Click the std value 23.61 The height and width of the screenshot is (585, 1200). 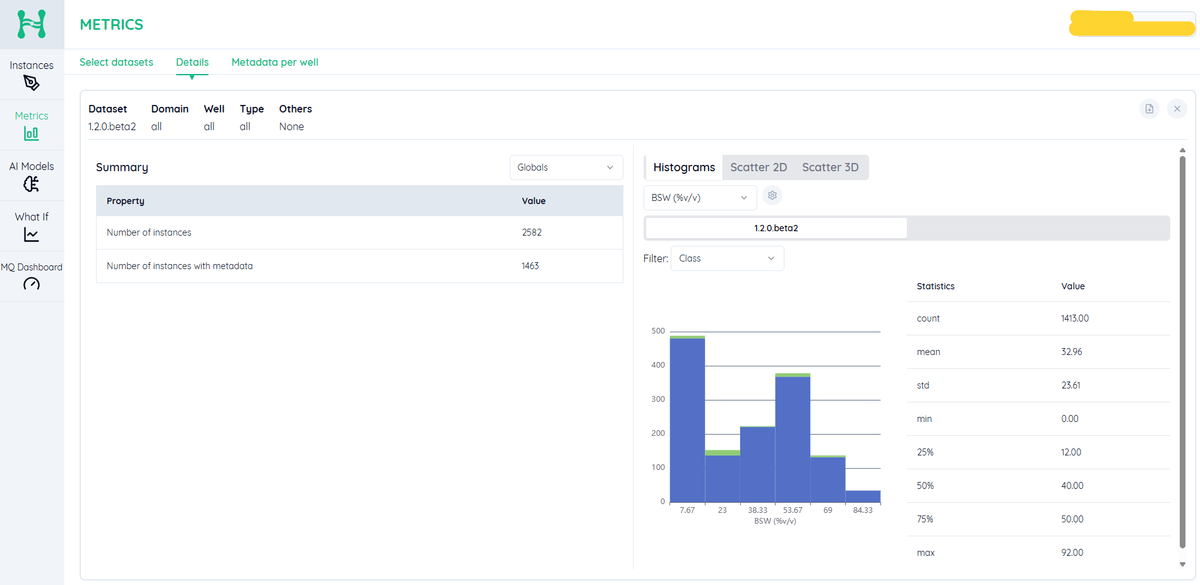(1071, 385)
